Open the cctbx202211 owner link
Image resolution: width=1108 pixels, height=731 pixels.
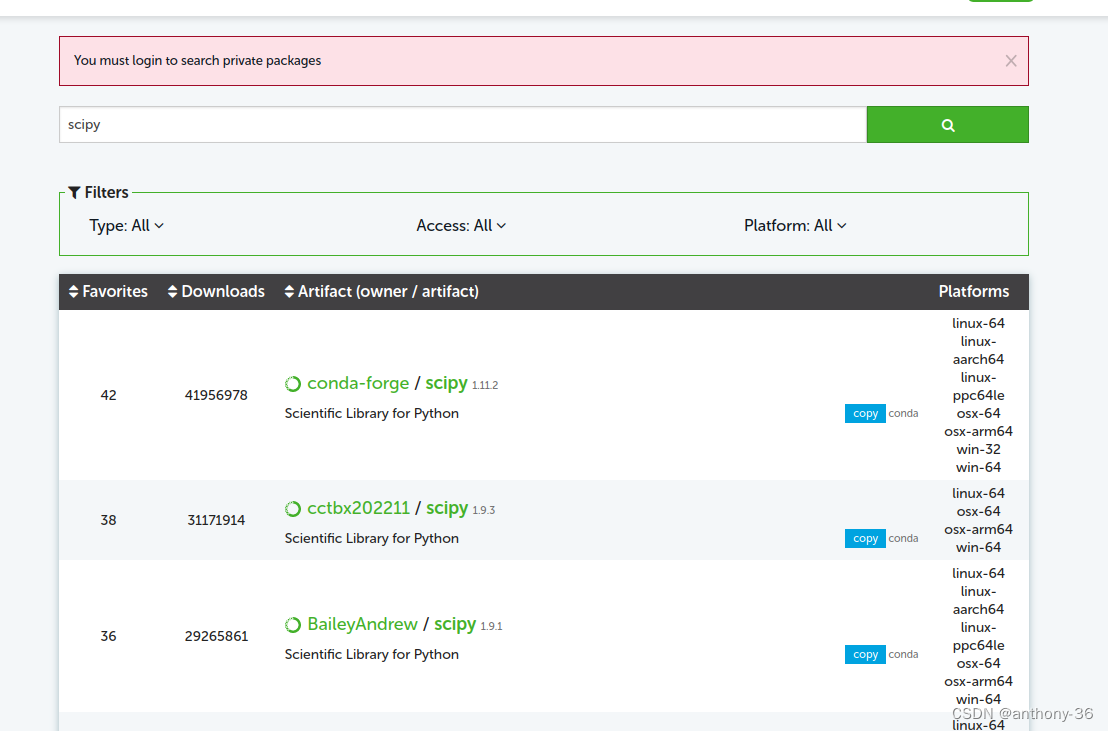(358, 508)
